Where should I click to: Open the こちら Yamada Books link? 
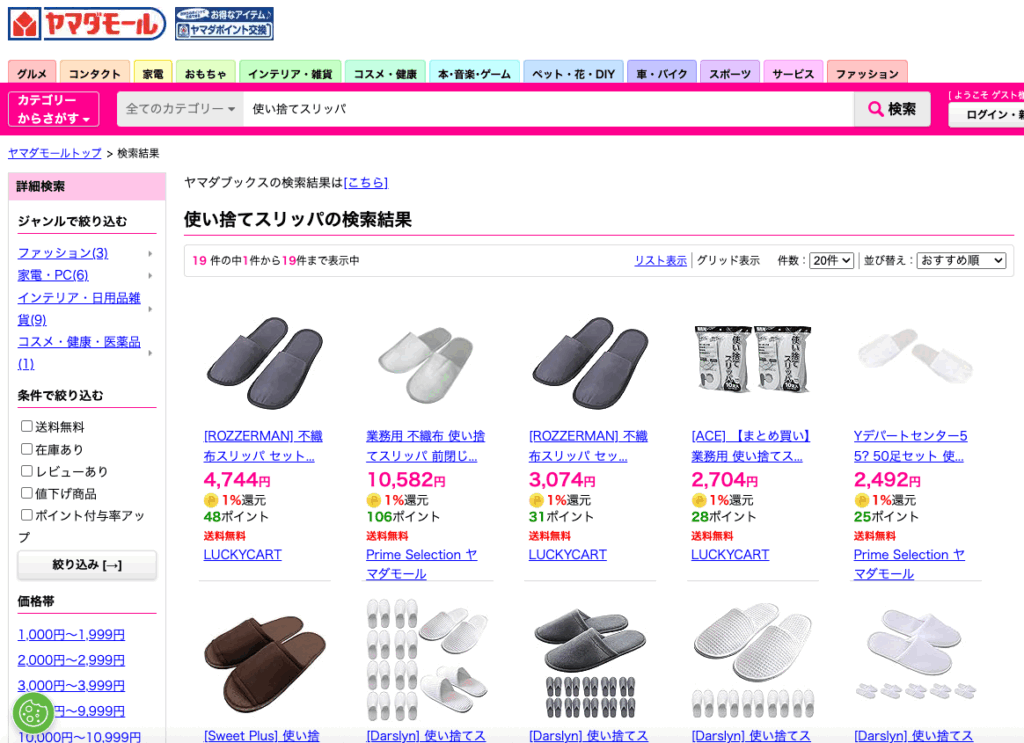(x=366, y=183)
